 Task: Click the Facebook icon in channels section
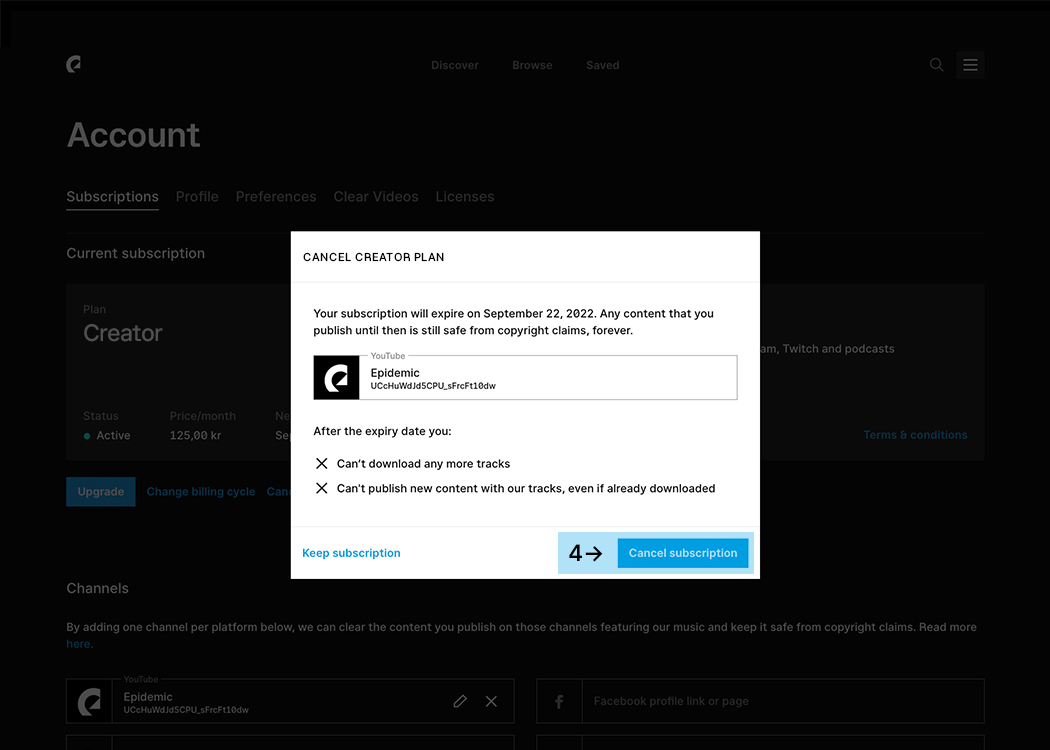(559, 701)
